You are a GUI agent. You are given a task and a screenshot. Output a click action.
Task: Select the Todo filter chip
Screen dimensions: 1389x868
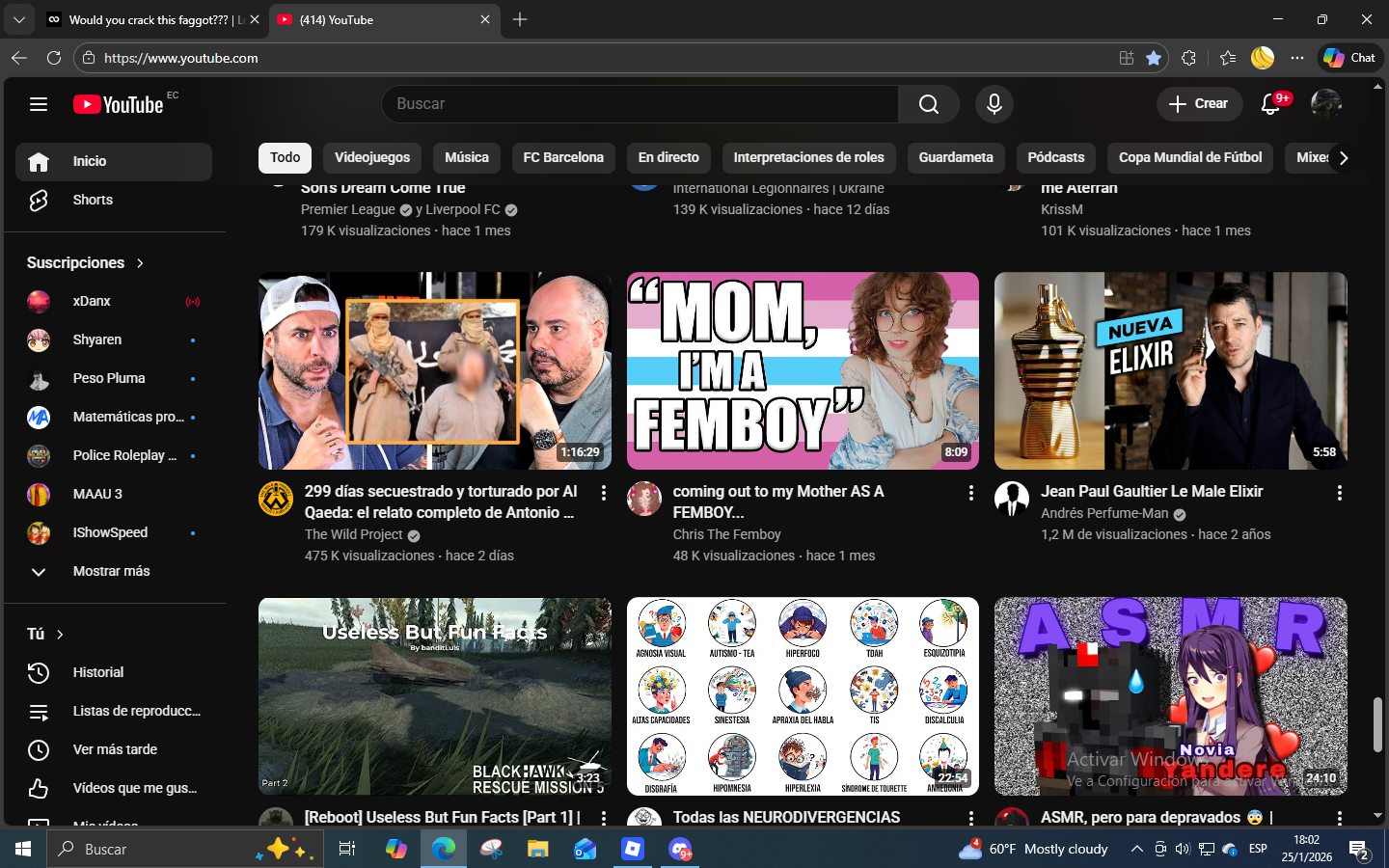pyautogui.click(x=285, y=157)
